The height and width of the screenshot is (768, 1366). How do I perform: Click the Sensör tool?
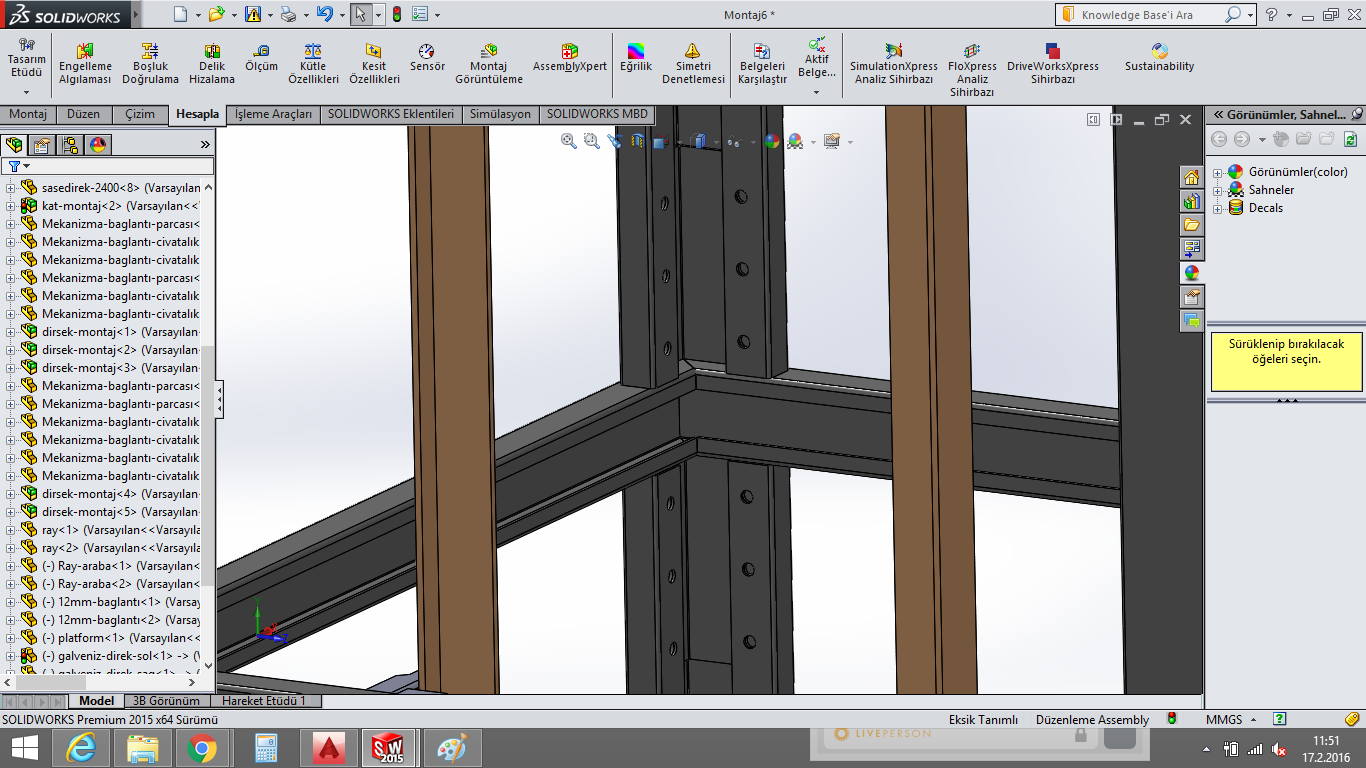tap(427, 58)
